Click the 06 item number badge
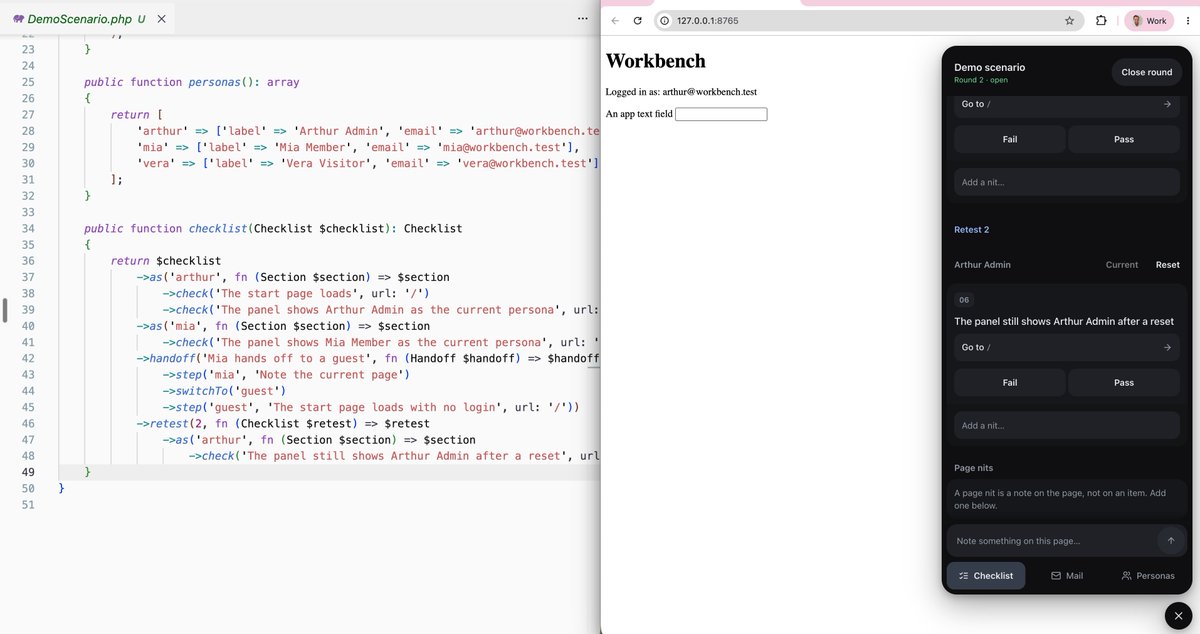This screenshot has height=634, width=1200. (x=964, y=300)
